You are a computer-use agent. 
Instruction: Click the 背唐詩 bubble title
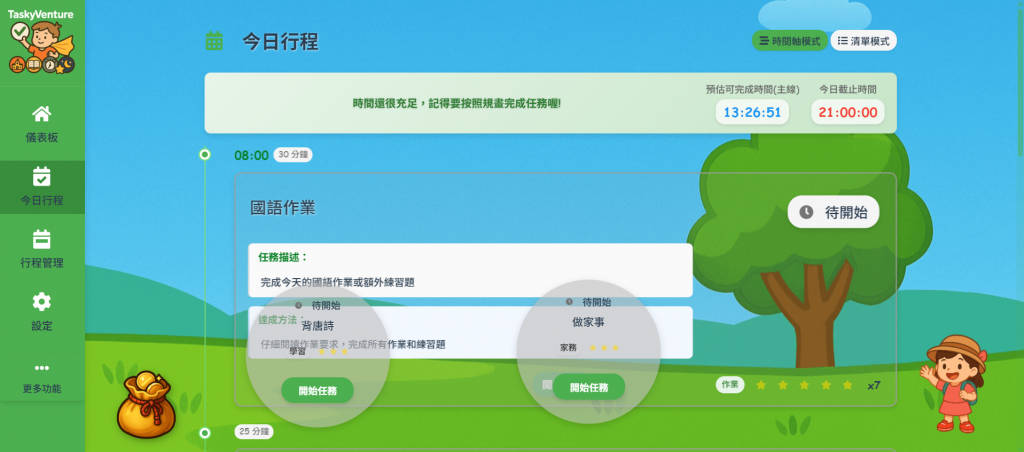pyautogui.click(x=317, y=325)
